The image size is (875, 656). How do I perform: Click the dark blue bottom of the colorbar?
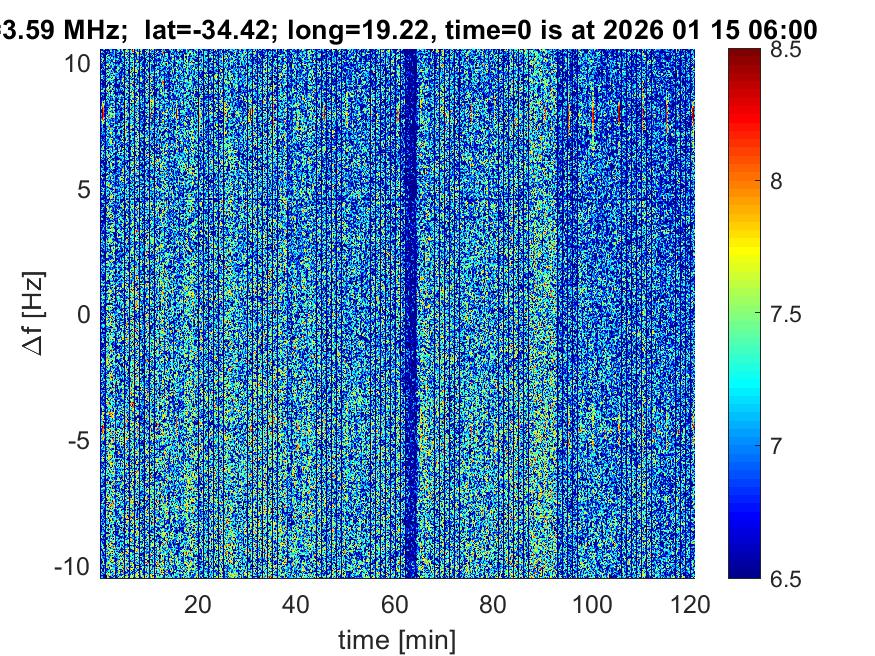(x=743, y=568)
